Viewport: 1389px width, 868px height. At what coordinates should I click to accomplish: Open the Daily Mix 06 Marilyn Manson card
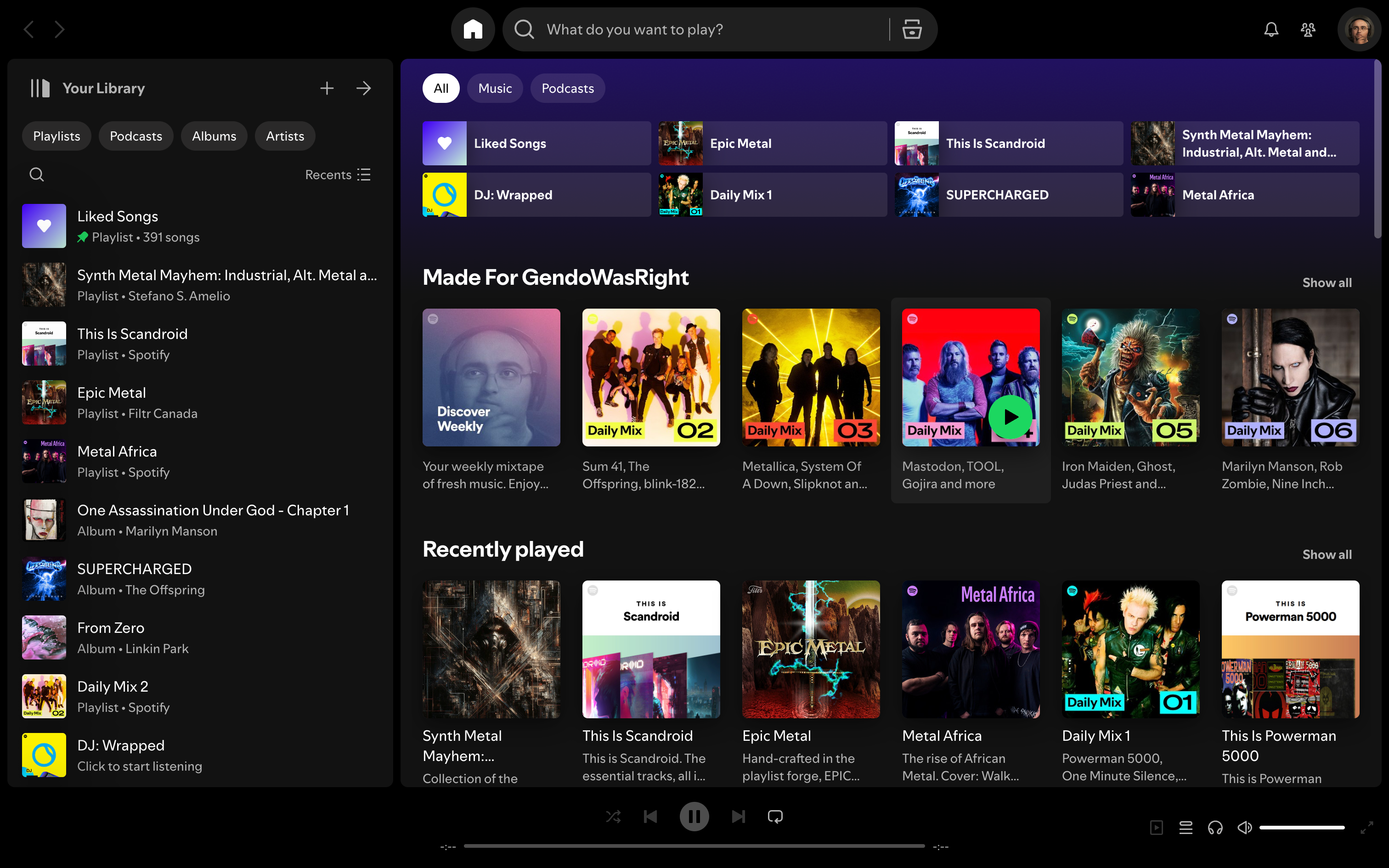(x=1290, y=400)
